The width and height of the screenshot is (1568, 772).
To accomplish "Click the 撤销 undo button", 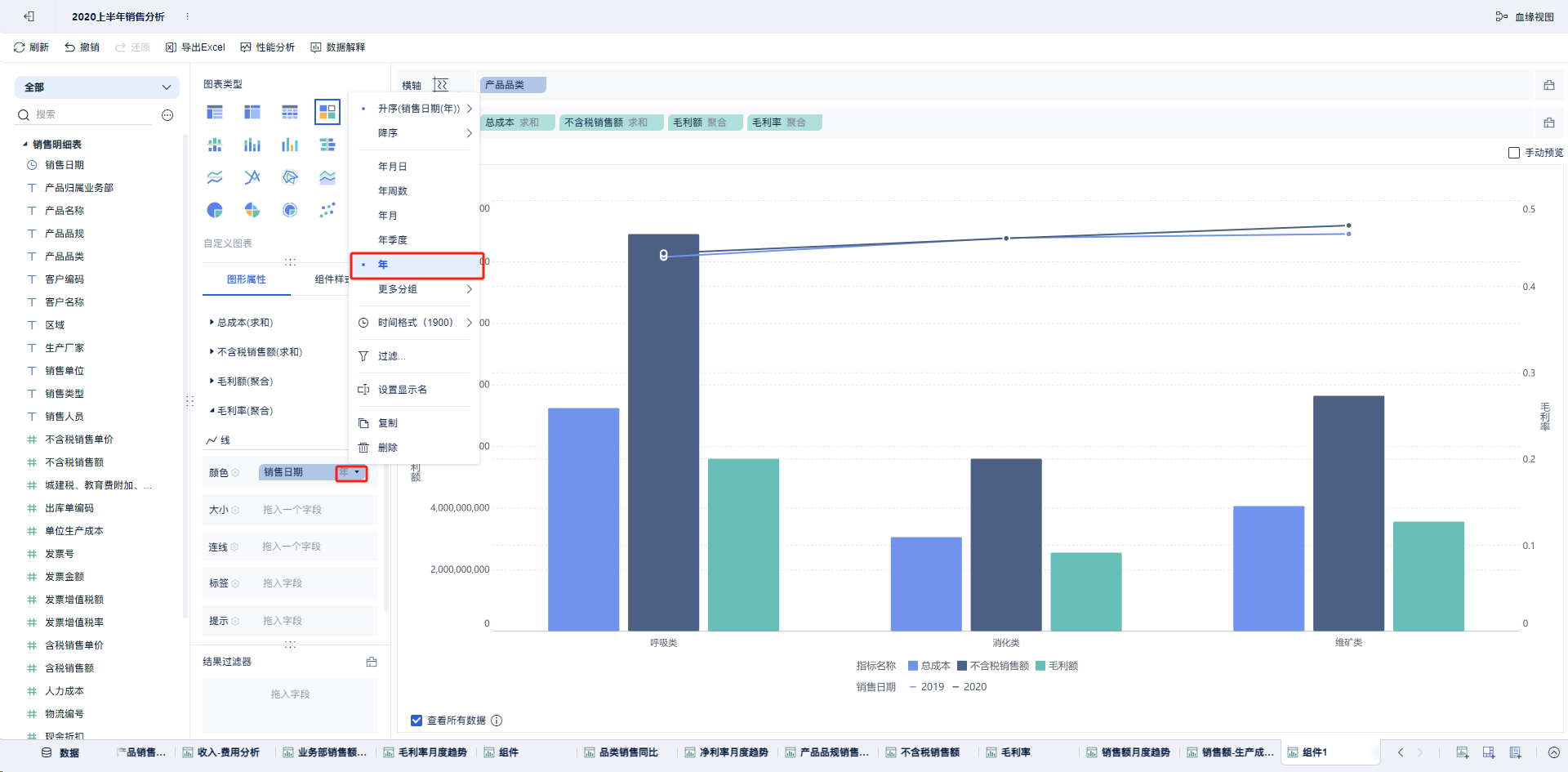I will tap(82, 47).
